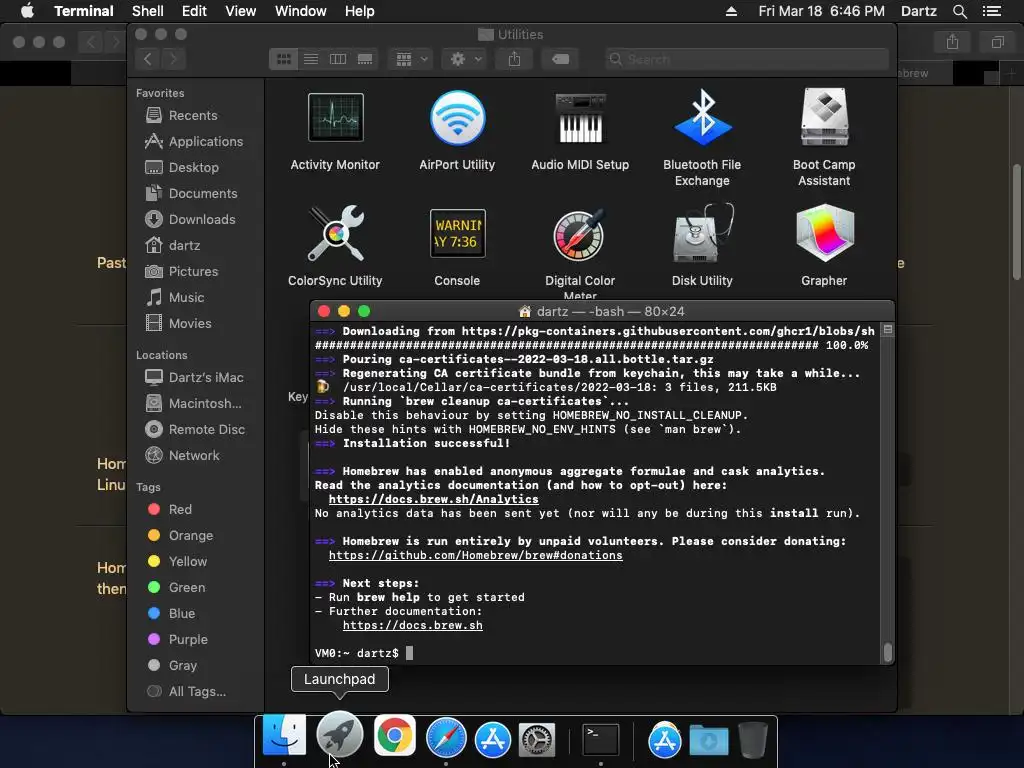This screenshot has width=1024, height=768.
Task: Open the Terminal menu in menu bar
Action: point(84,11)
